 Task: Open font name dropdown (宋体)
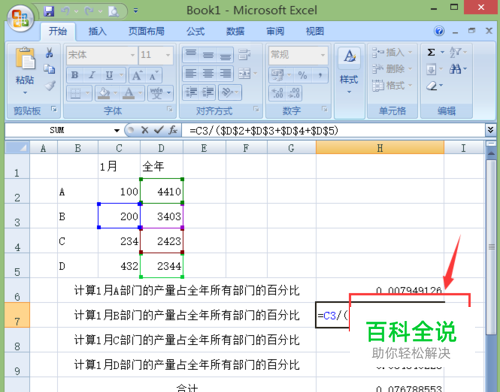coord(132,55)
